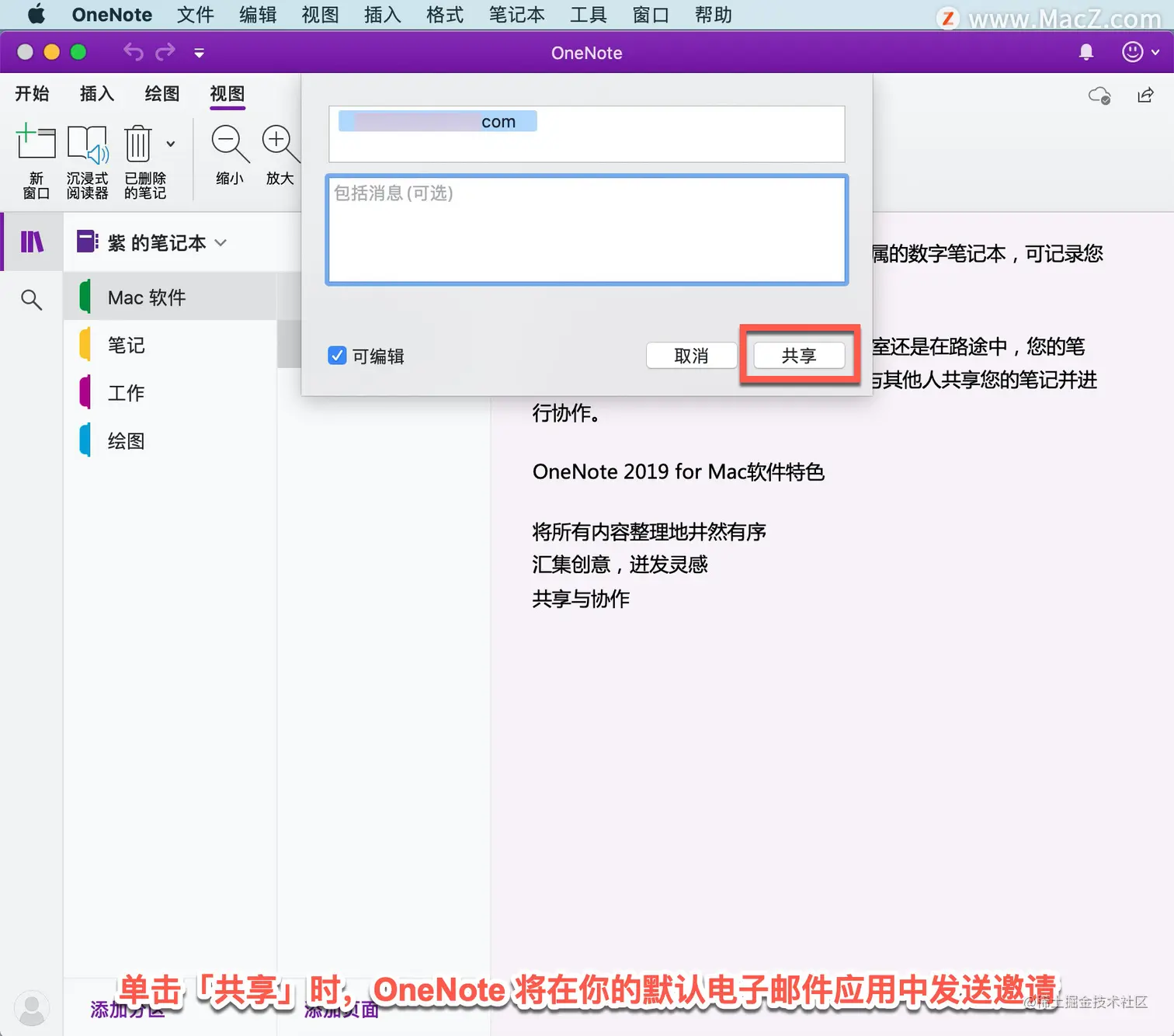Click the share notebook icon
Image resolution: width=1174 pixels, height=1036 pixels.
pyautogui.click(x=1145, y=95)
